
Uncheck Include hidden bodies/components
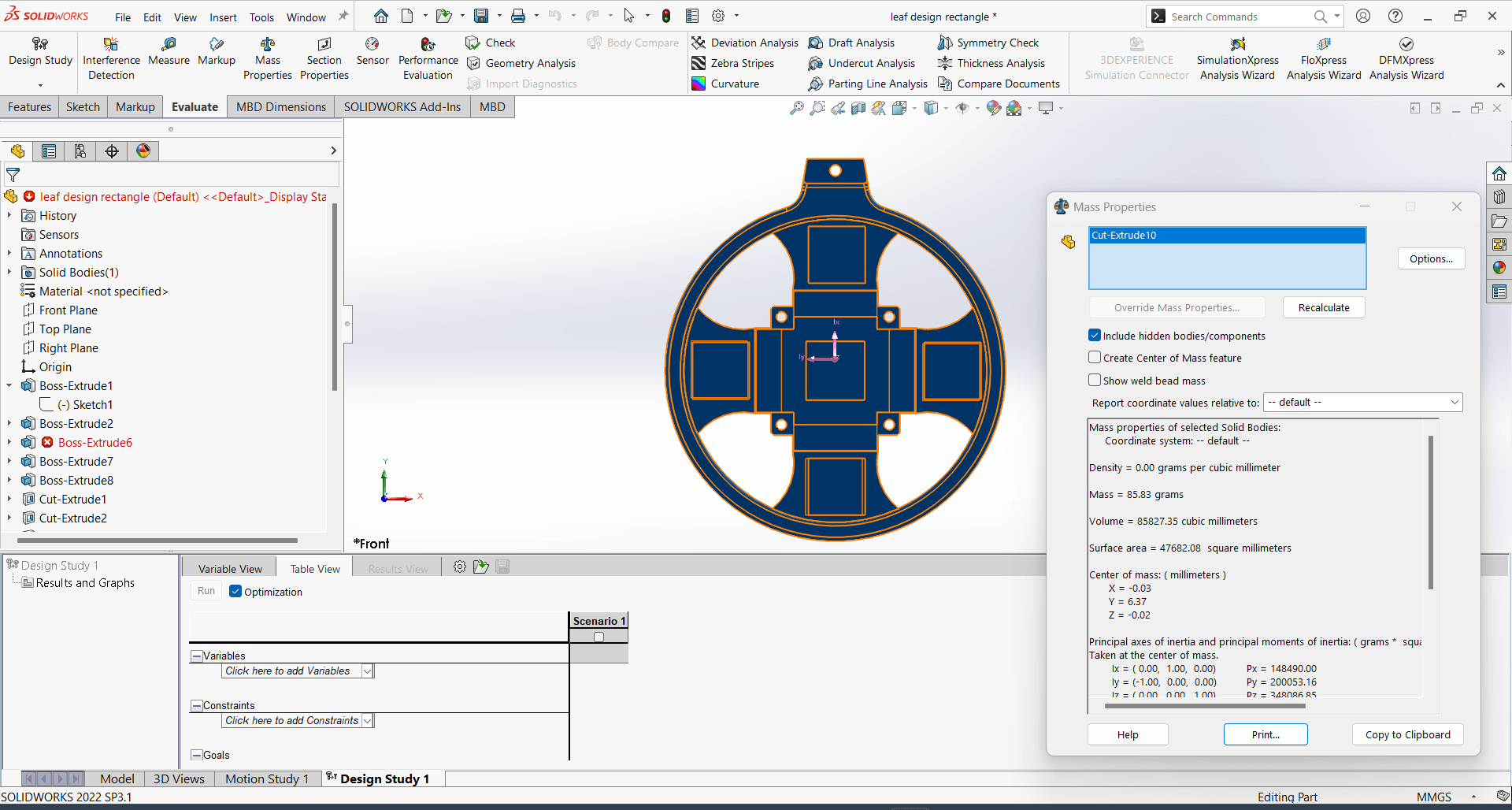[1095, 335]
